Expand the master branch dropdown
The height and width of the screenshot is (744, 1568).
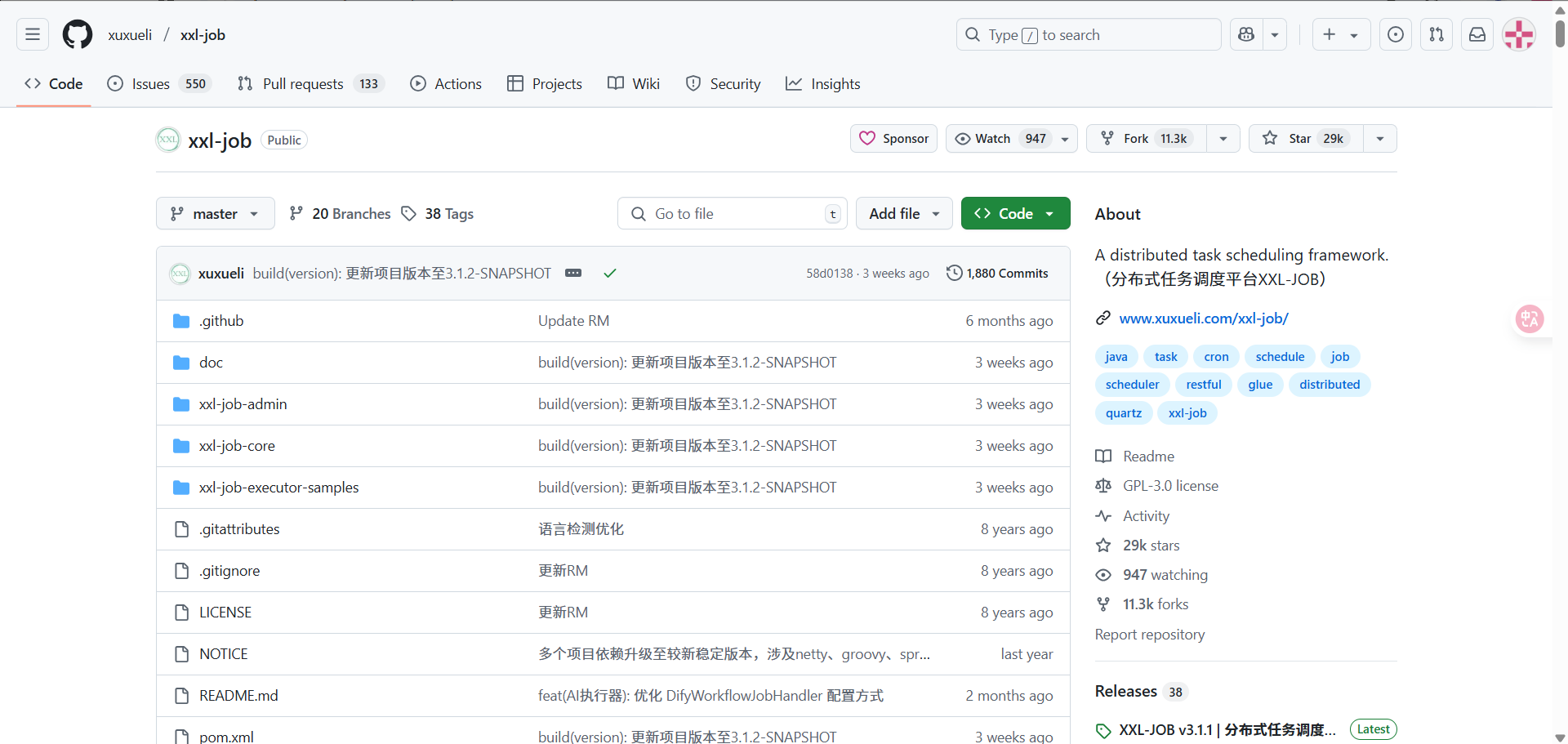215,214
